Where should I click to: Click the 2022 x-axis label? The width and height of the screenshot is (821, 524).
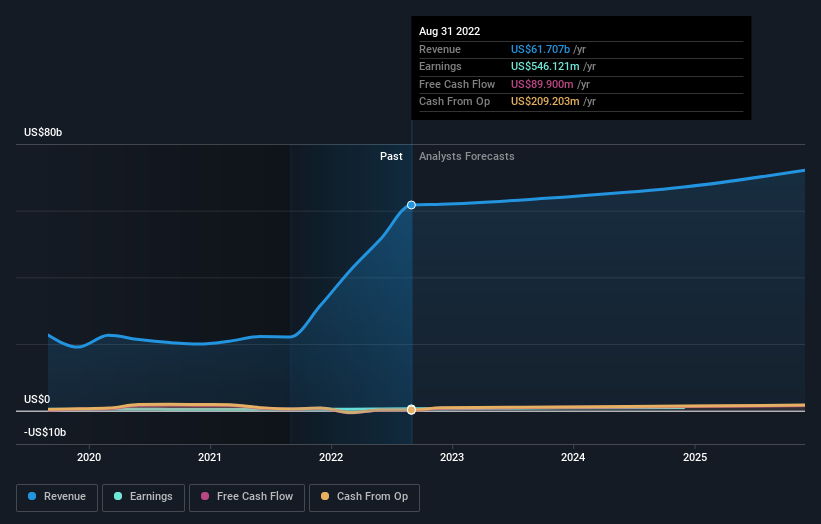click(x=331, y=457)
